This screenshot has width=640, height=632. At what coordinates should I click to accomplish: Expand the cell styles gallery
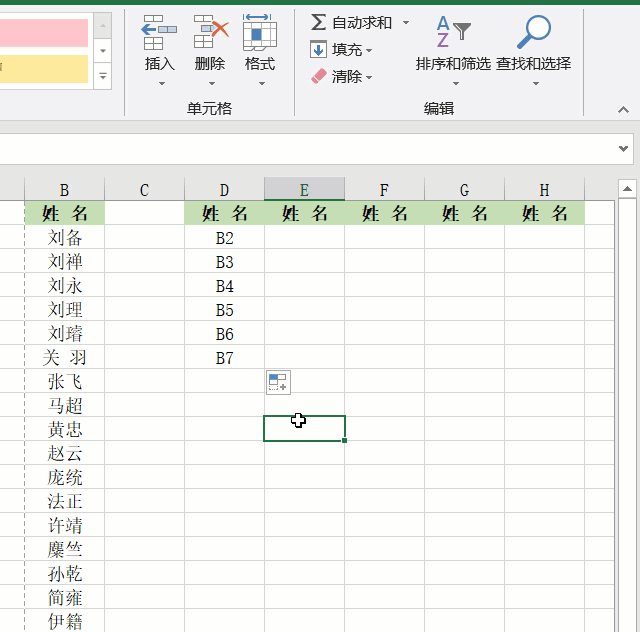[103, 76]
